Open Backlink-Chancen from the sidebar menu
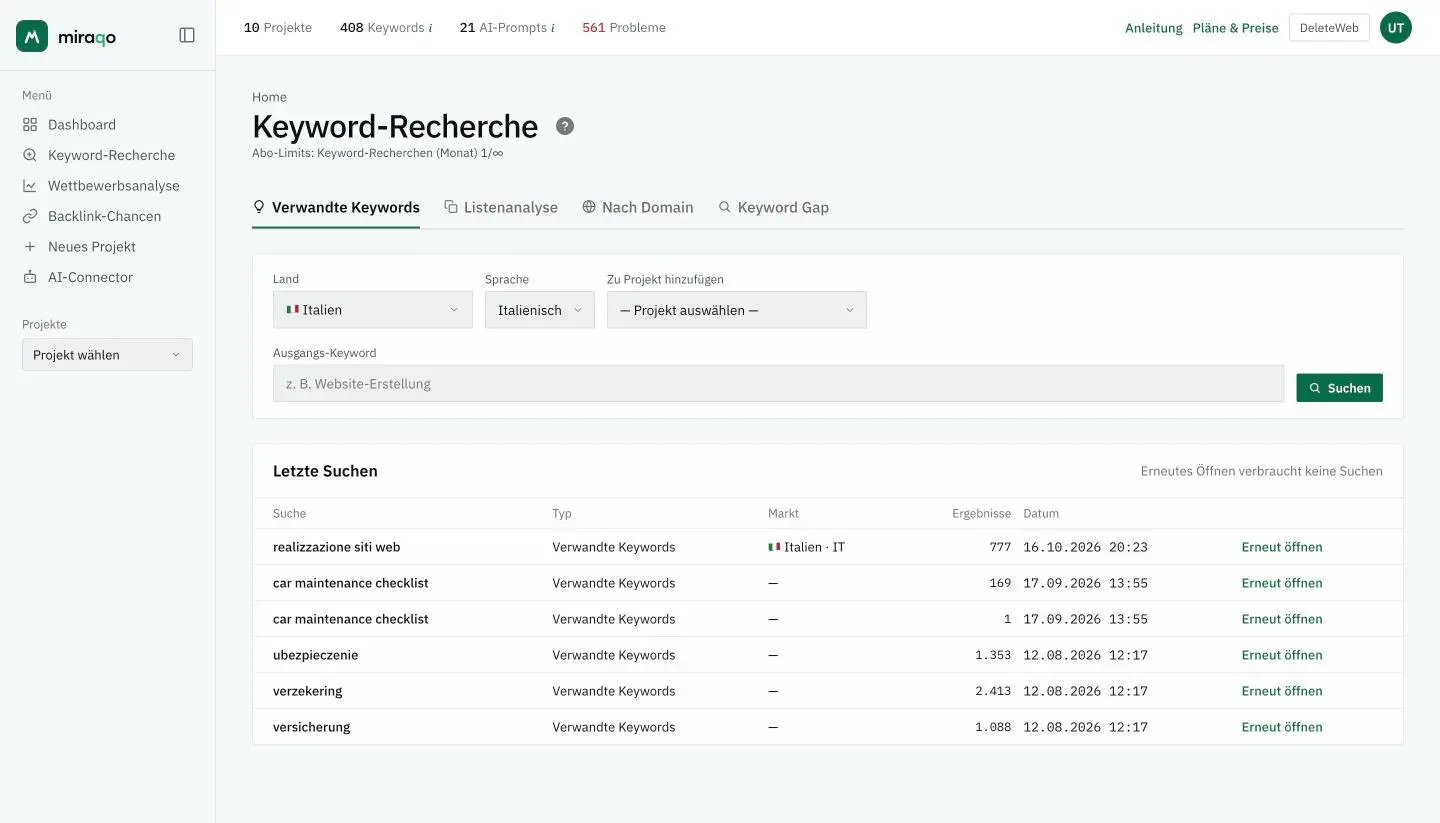Image resolution: width=1440 pixels, height=823 pixels. click(x=107, y=216)
